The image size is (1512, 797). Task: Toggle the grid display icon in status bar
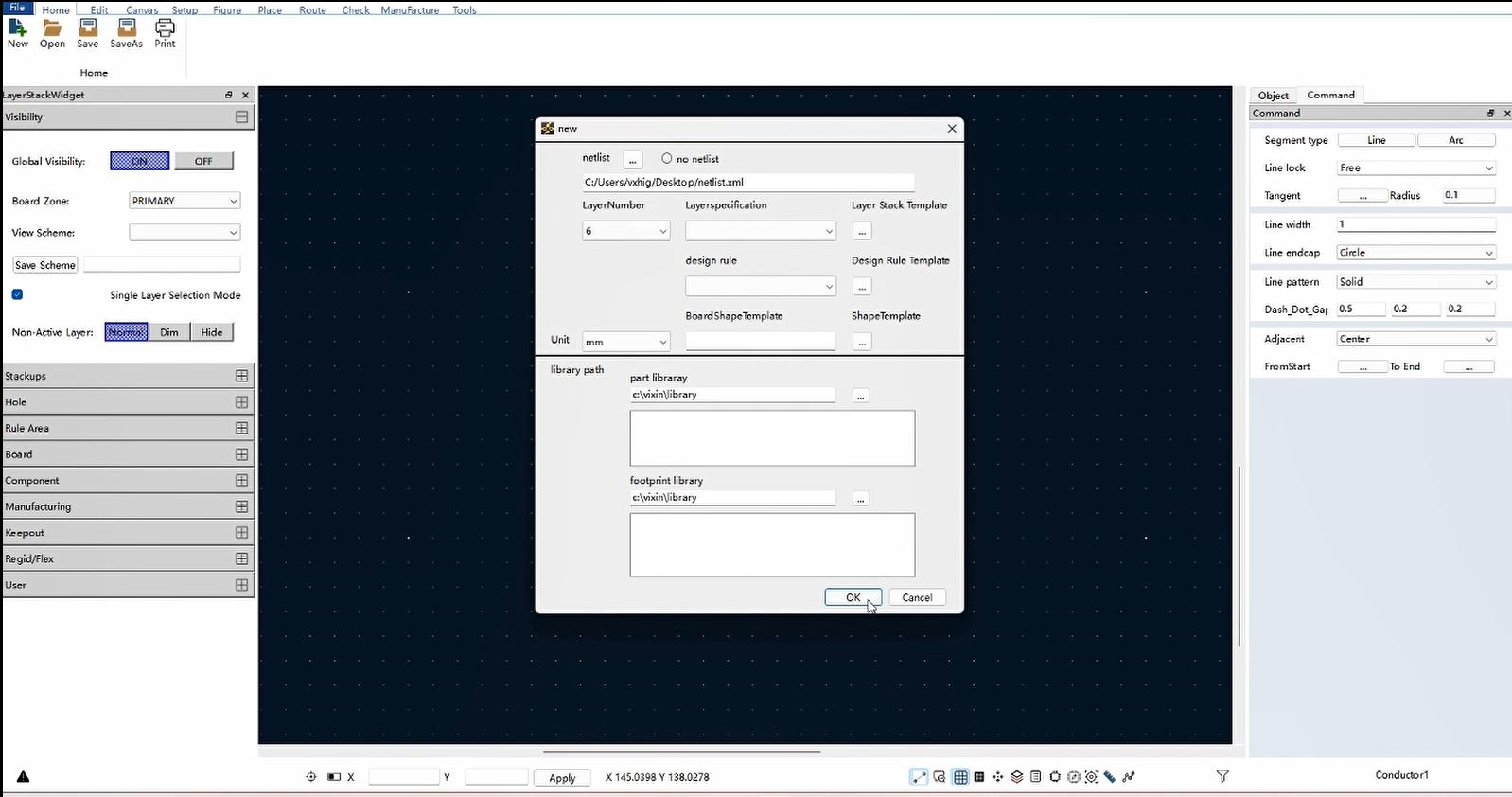[x=960, y=777]
